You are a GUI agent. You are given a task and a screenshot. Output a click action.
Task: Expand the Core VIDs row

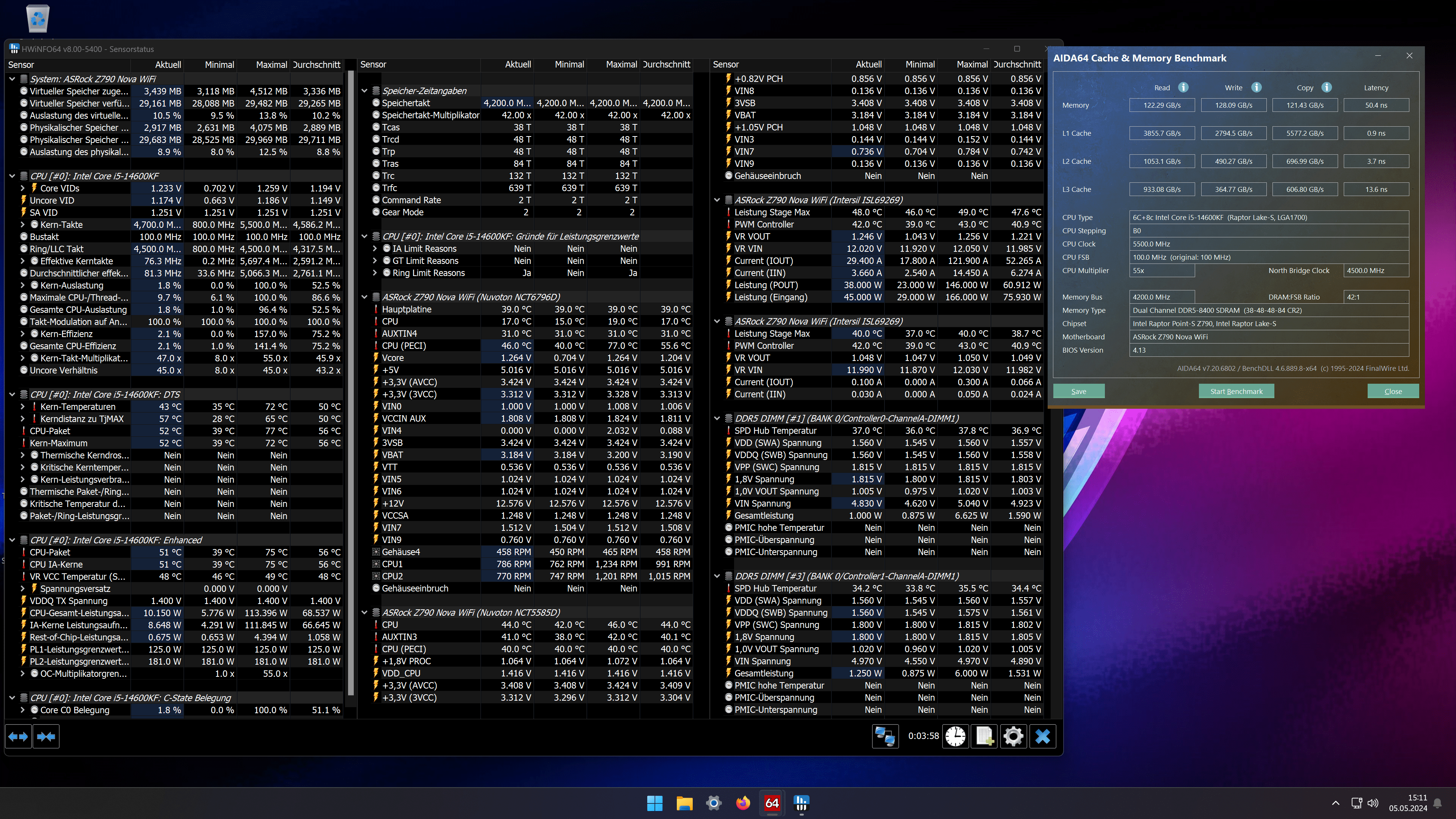[23, 188]
